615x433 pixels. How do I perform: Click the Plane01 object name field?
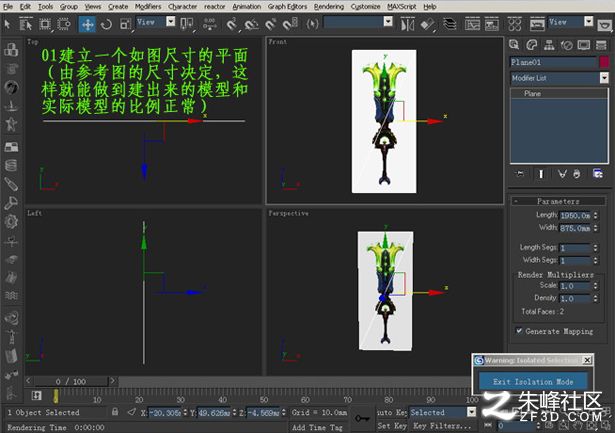coord(553,62)
